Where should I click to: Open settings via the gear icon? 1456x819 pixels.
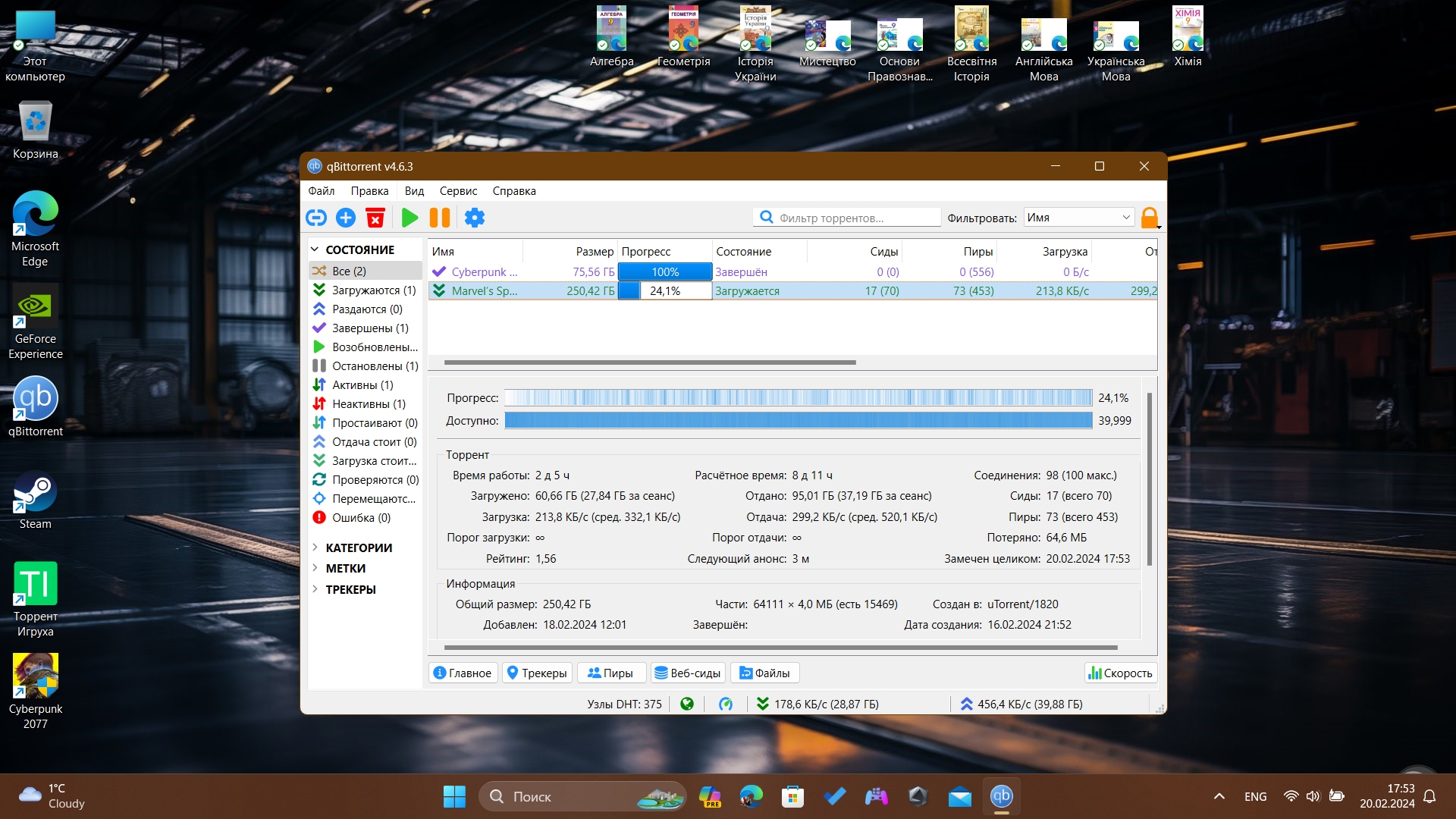[475, 218]
